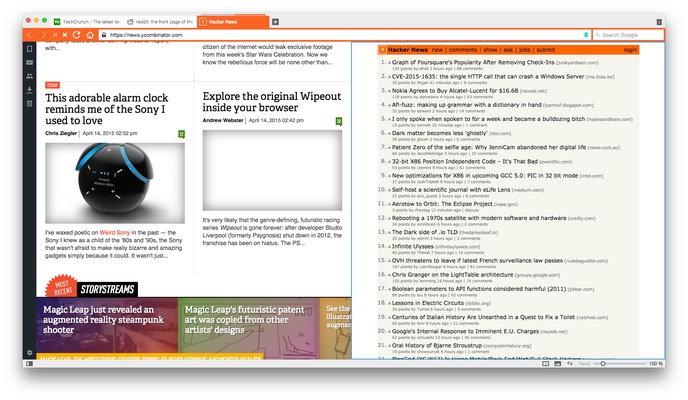Open page actions in status bar
688x400 pixels.
click(x=570, y=364)
